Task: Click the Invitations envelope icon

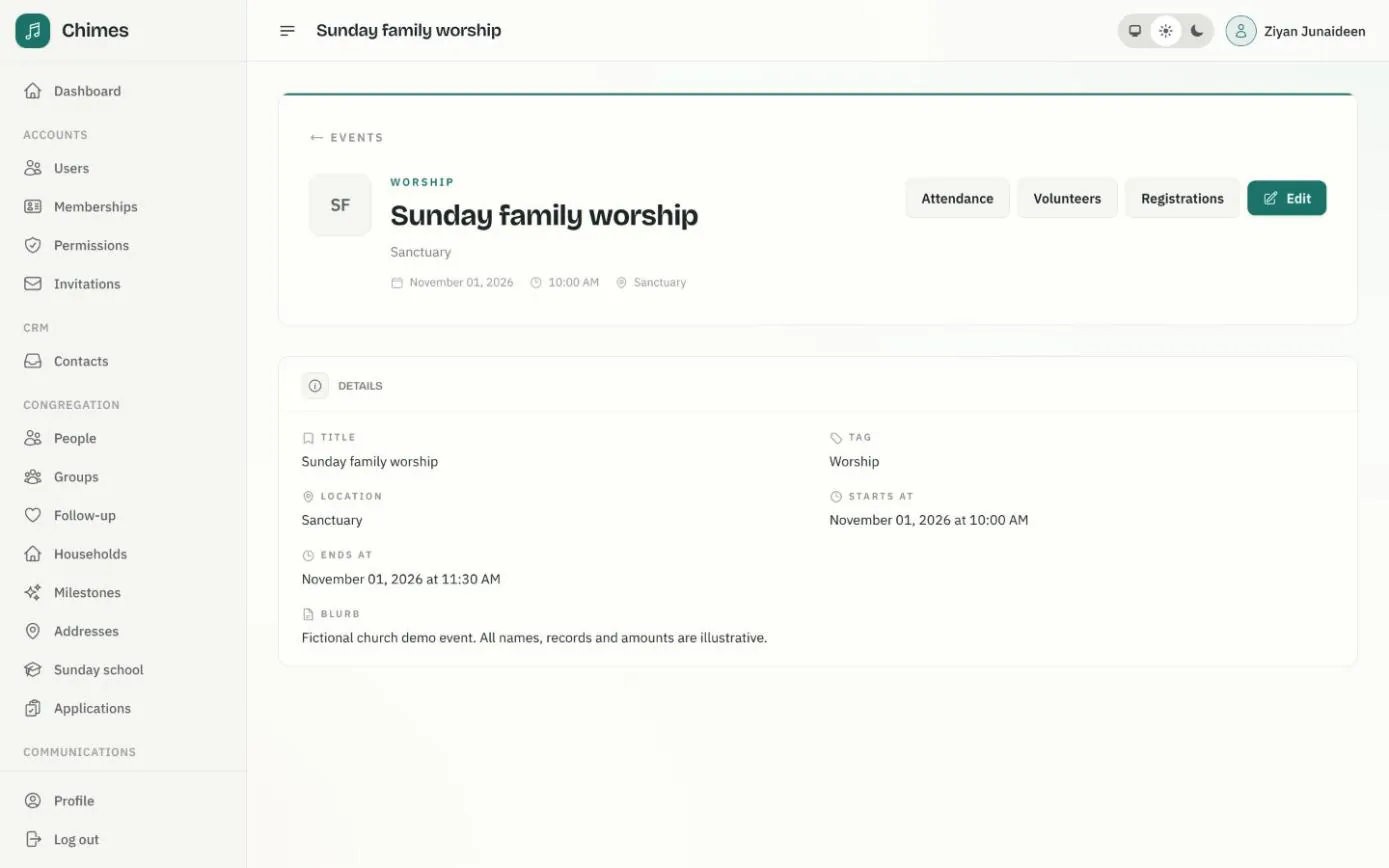Action: tap(33, 284)
